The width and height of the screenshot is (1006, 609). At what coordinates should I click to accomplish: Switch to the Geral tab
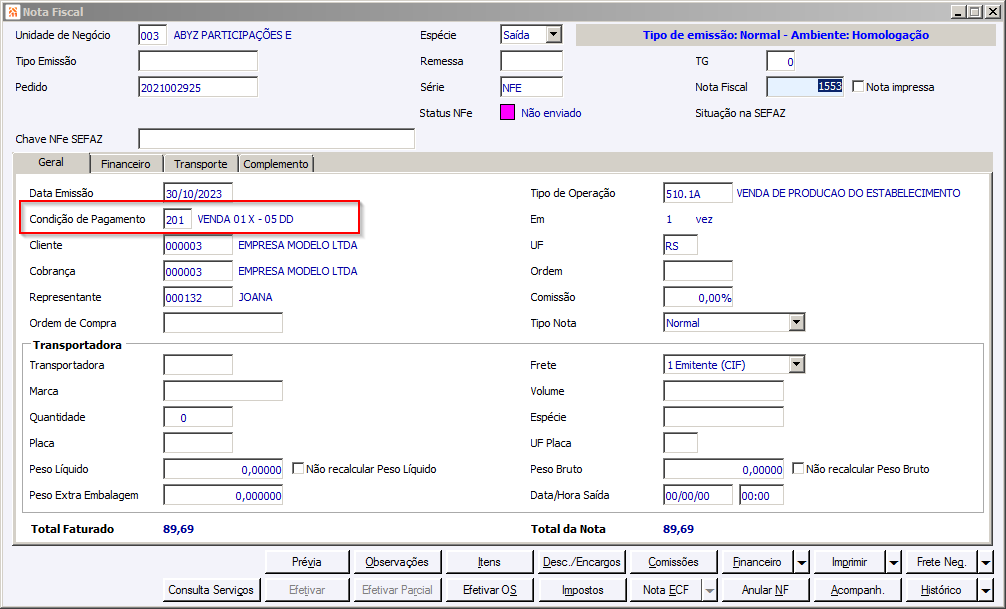coord(51,162)
